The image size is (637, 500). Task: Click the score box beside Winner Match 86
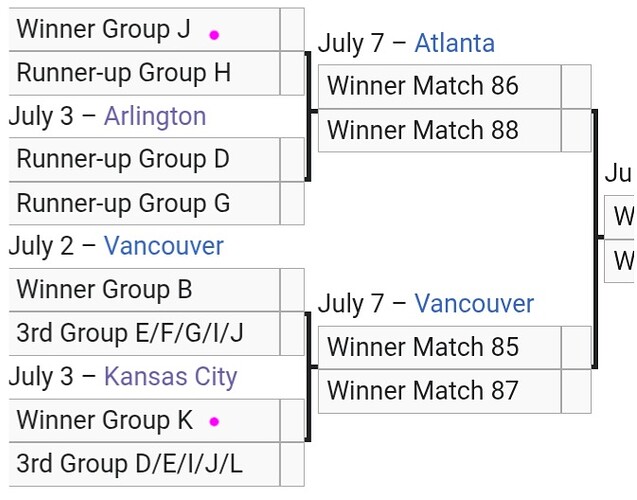[576, 87]
